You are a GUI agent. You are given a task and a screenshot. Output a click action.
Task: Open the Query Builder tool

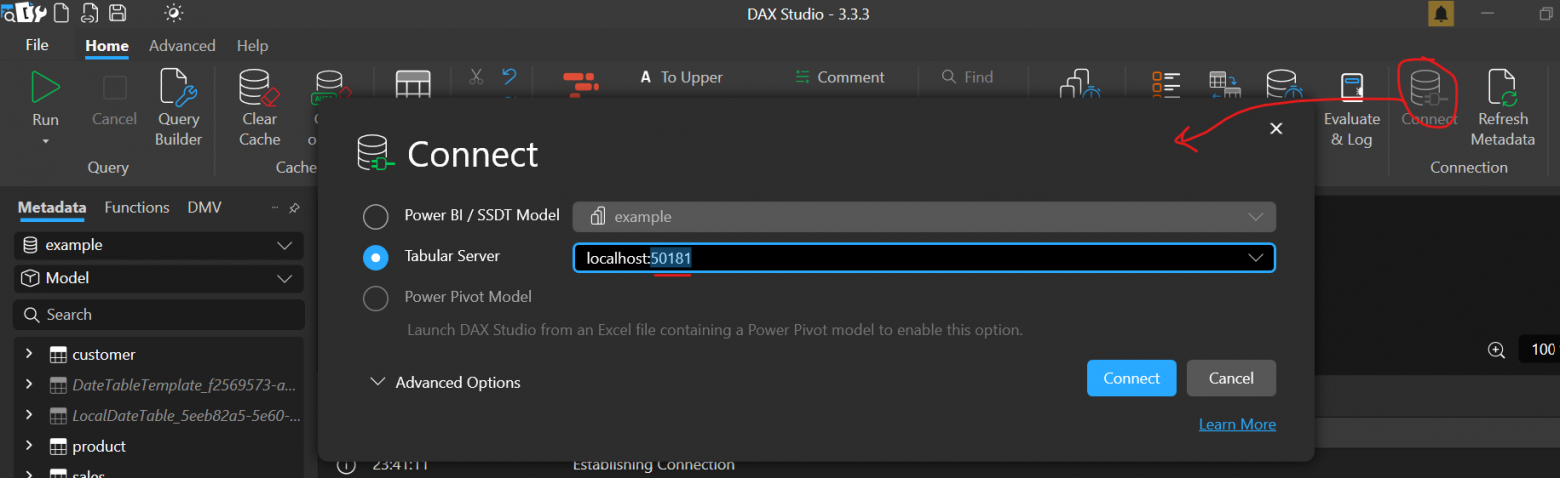[179, 90]
